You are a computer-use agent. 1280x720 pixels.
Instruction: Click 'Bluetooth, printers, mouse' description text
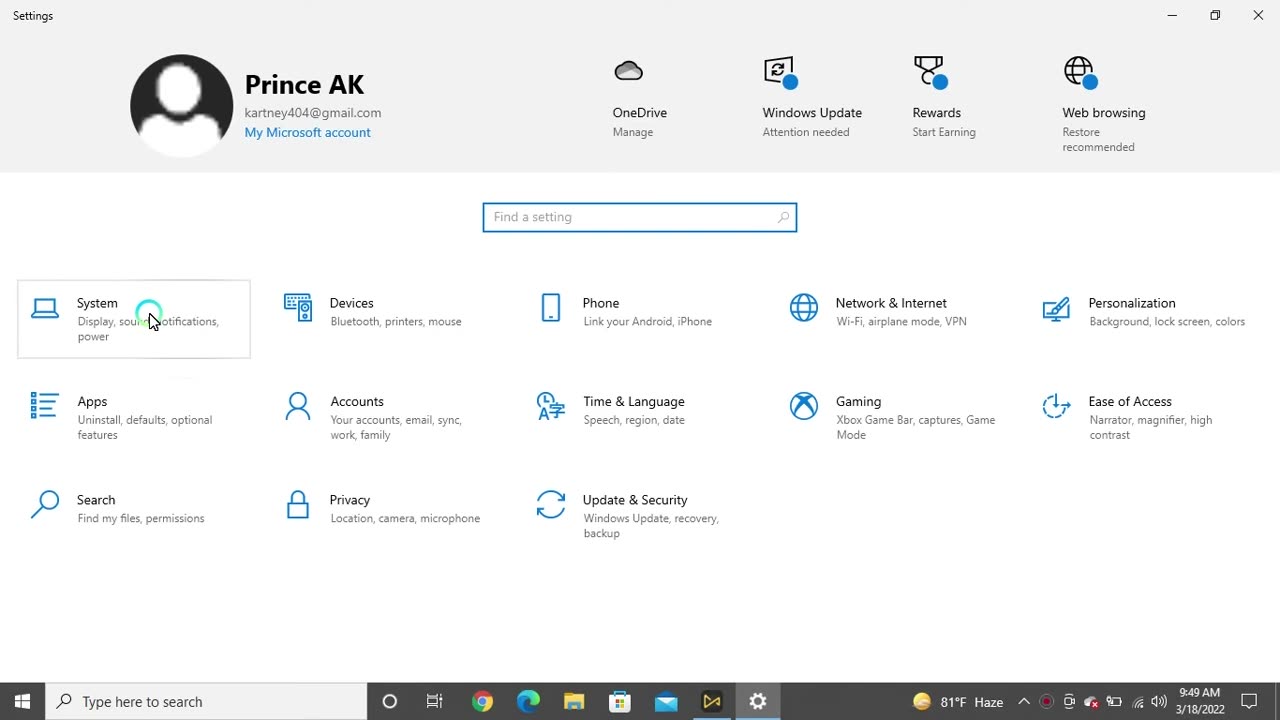click(x=396, y=322)
